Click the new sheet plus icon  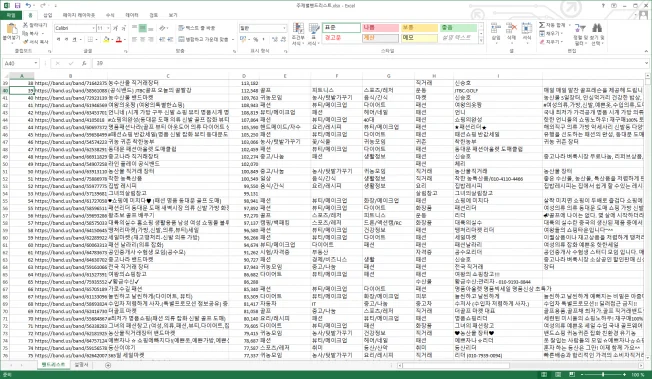(x=108, y=365)
